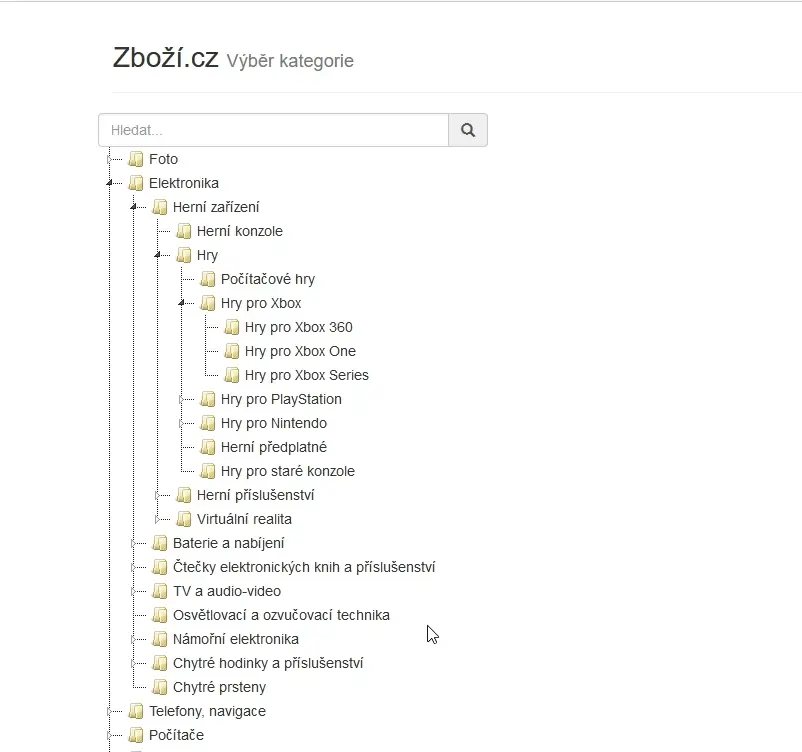Click the folder icon beside Počítačové hry
802x752 pixels.
[208, 279]
